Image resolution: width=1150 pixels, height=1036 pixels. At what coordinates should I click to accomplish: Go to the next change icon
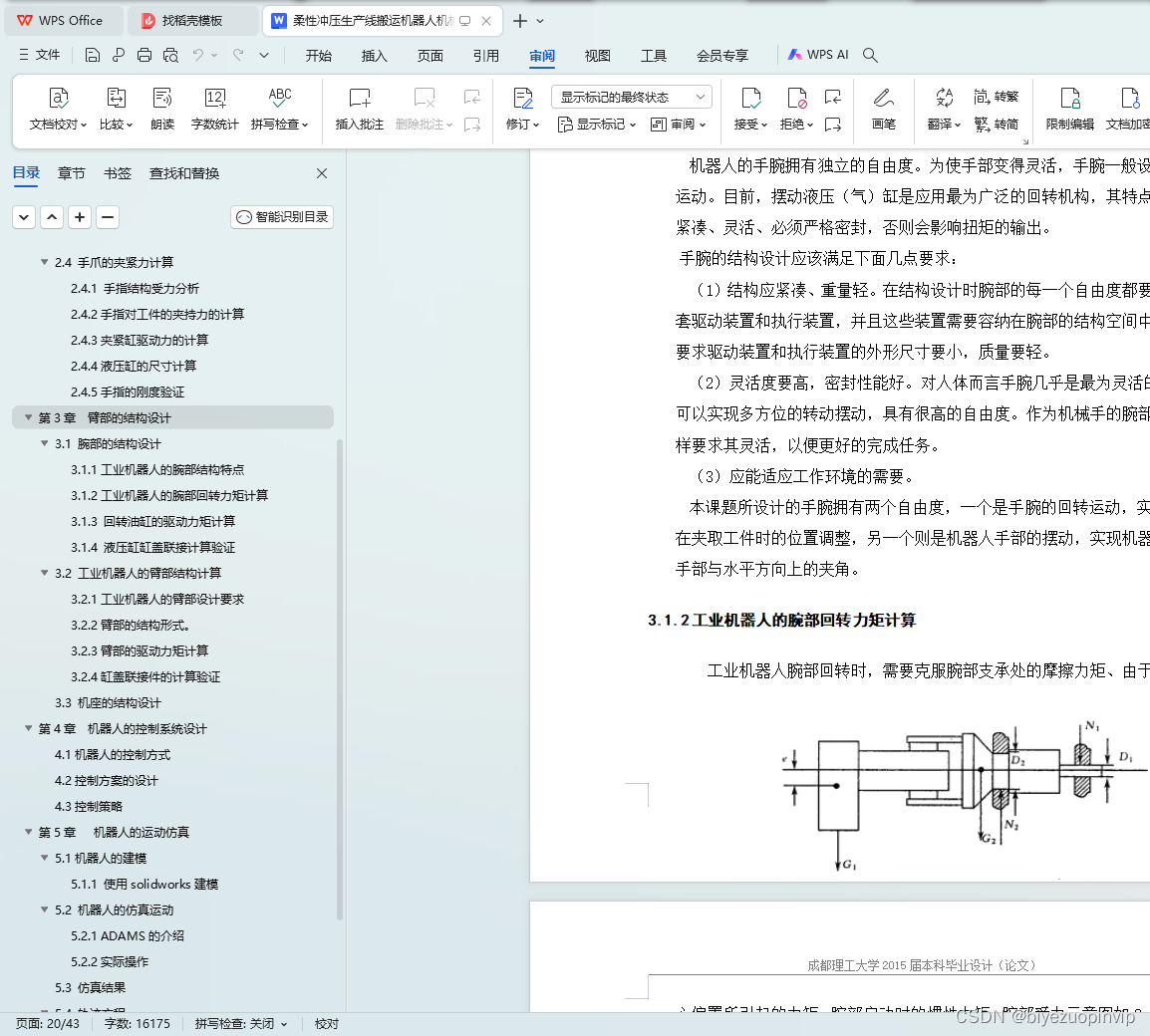832,125
